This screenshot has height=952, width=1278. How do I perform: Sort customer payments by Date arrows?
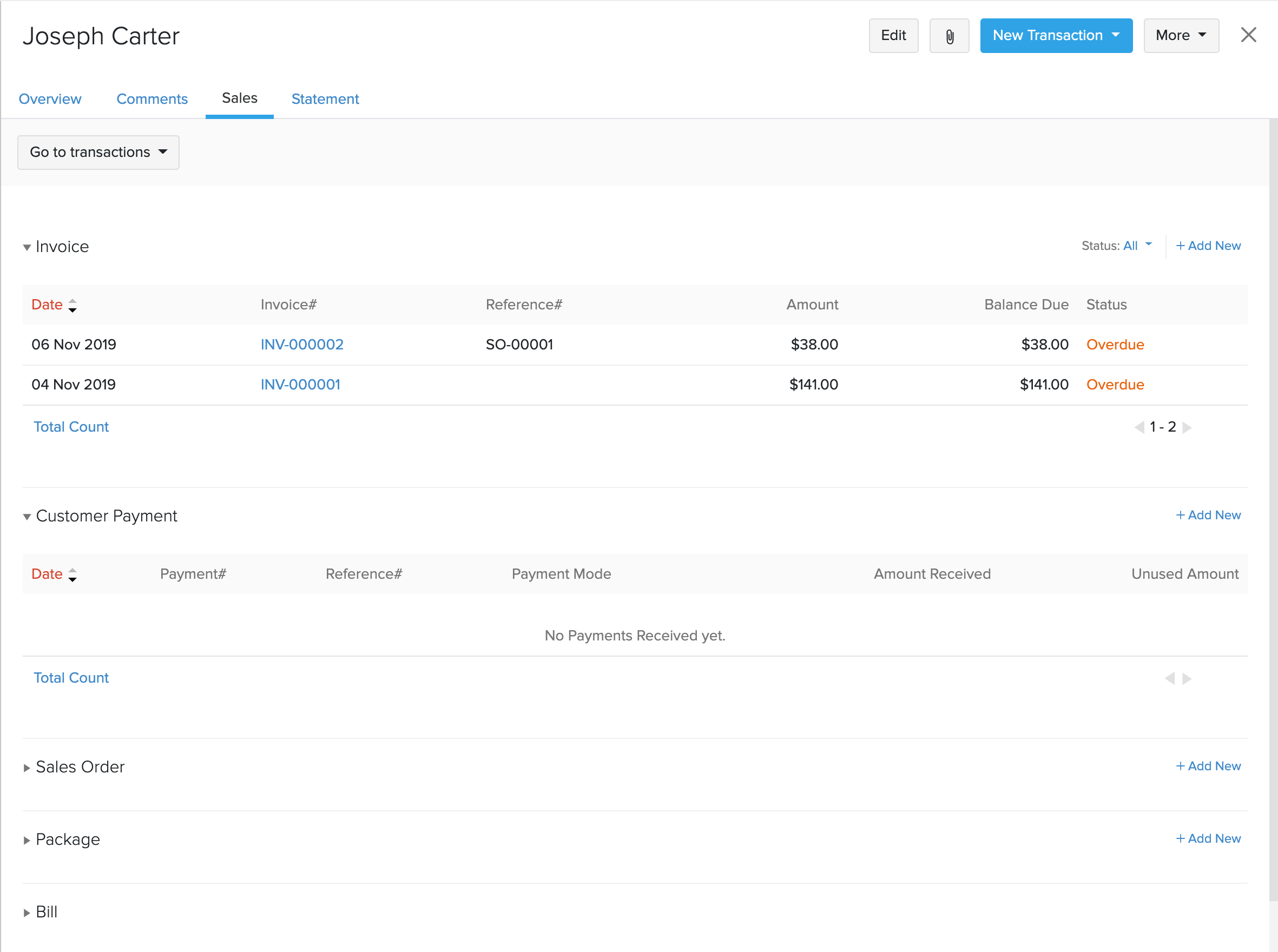72,574
